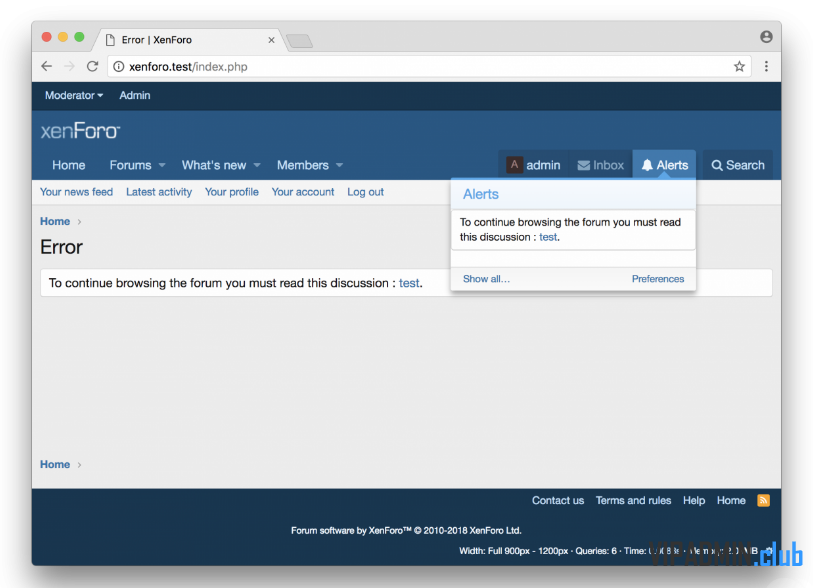This screenshot has width=813, height=588.
Task: Open the Admin link in the top bar
Action: [135, 95]
